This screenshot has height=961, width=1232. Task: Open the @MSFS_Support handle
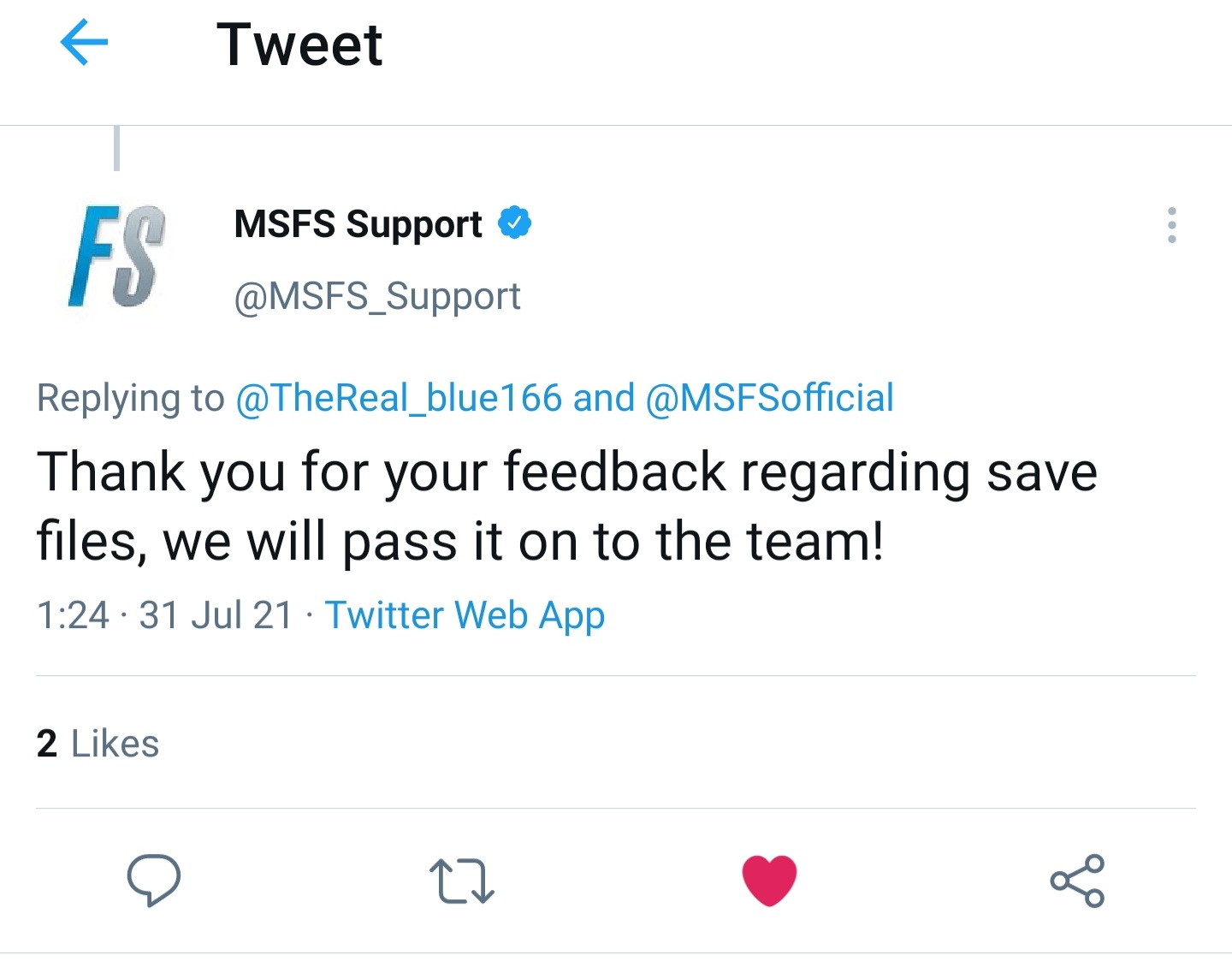377,297
